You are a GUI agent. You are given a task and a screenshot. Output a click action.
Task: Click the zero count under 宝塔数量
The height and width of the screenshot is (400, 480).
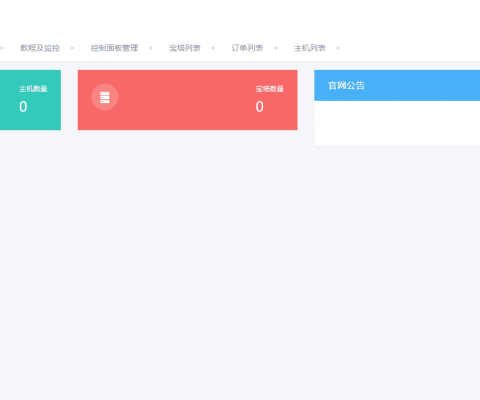(x=260, y=107)
